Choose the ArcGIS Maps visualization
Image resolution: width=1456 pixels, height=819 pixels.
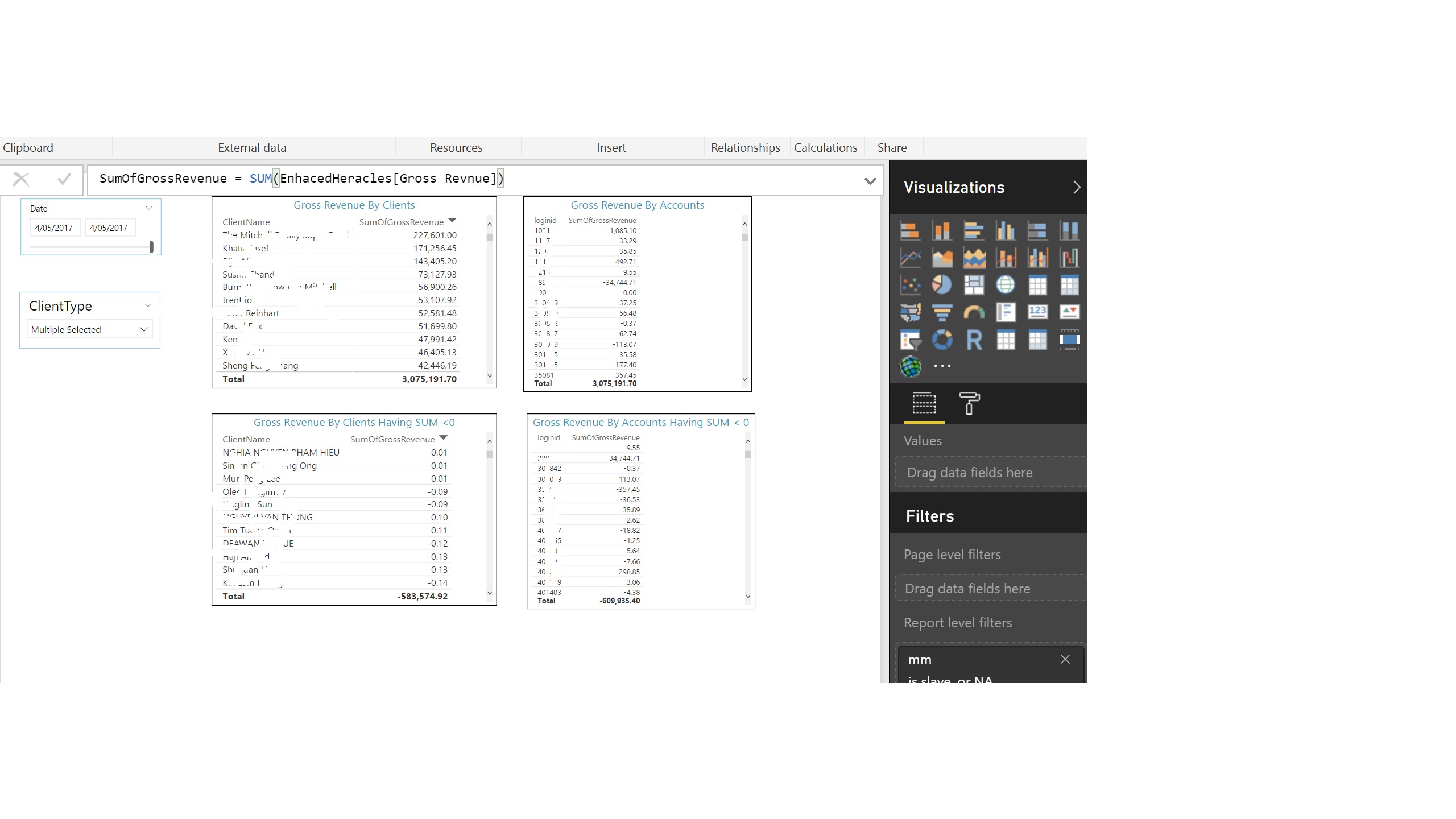pos(910,367)
